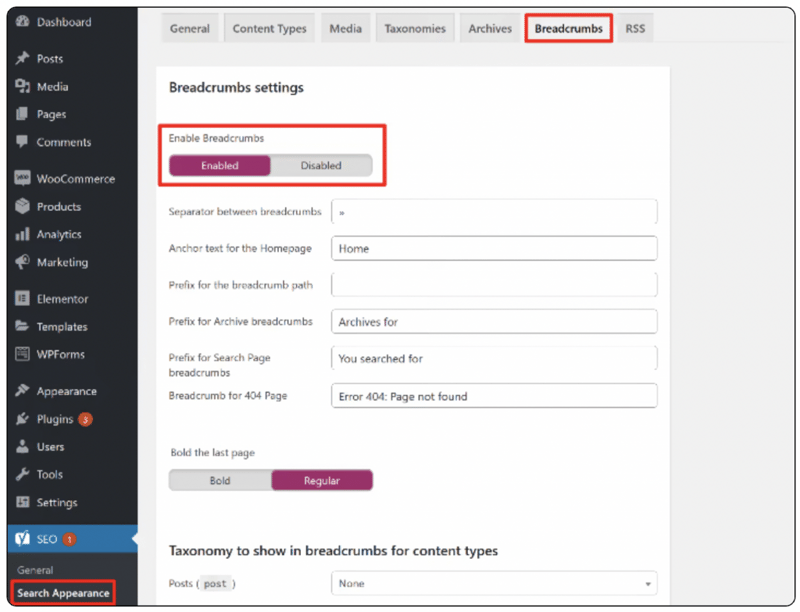Viewport: 800px width, 612px height.
Task: Set Enable Breadcrumbs to Disabled
Action: point(321,165)
